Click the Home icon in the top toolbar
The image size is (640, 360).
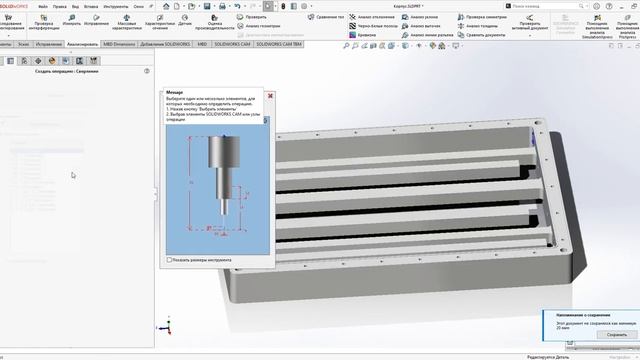(x=166, y=6)
